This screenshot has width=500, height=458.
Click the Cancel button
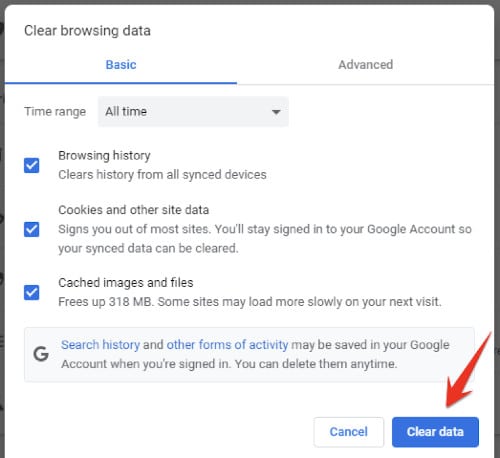coord(349,432)
